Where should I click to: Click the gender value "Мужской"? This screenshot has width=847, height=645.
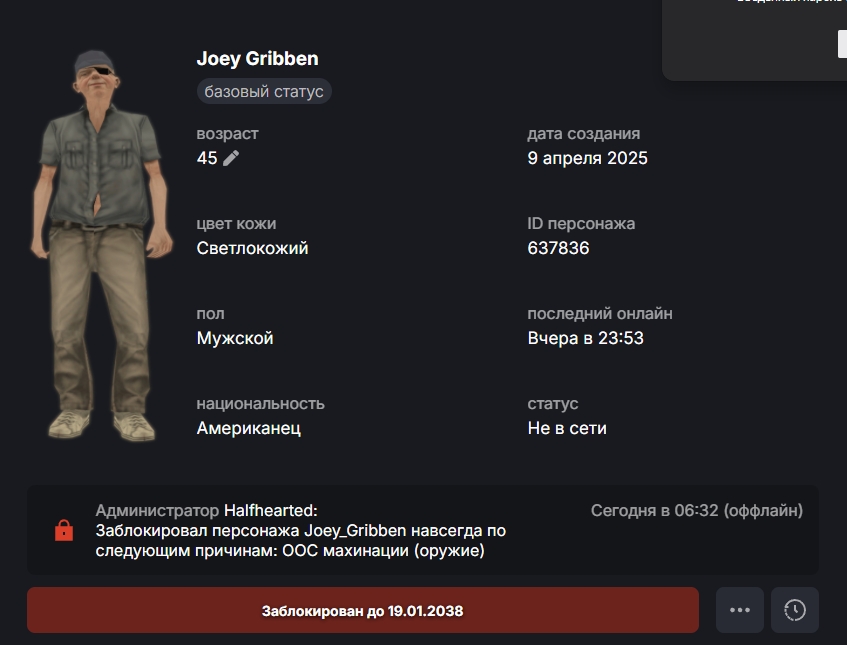[x=235, y=338]
